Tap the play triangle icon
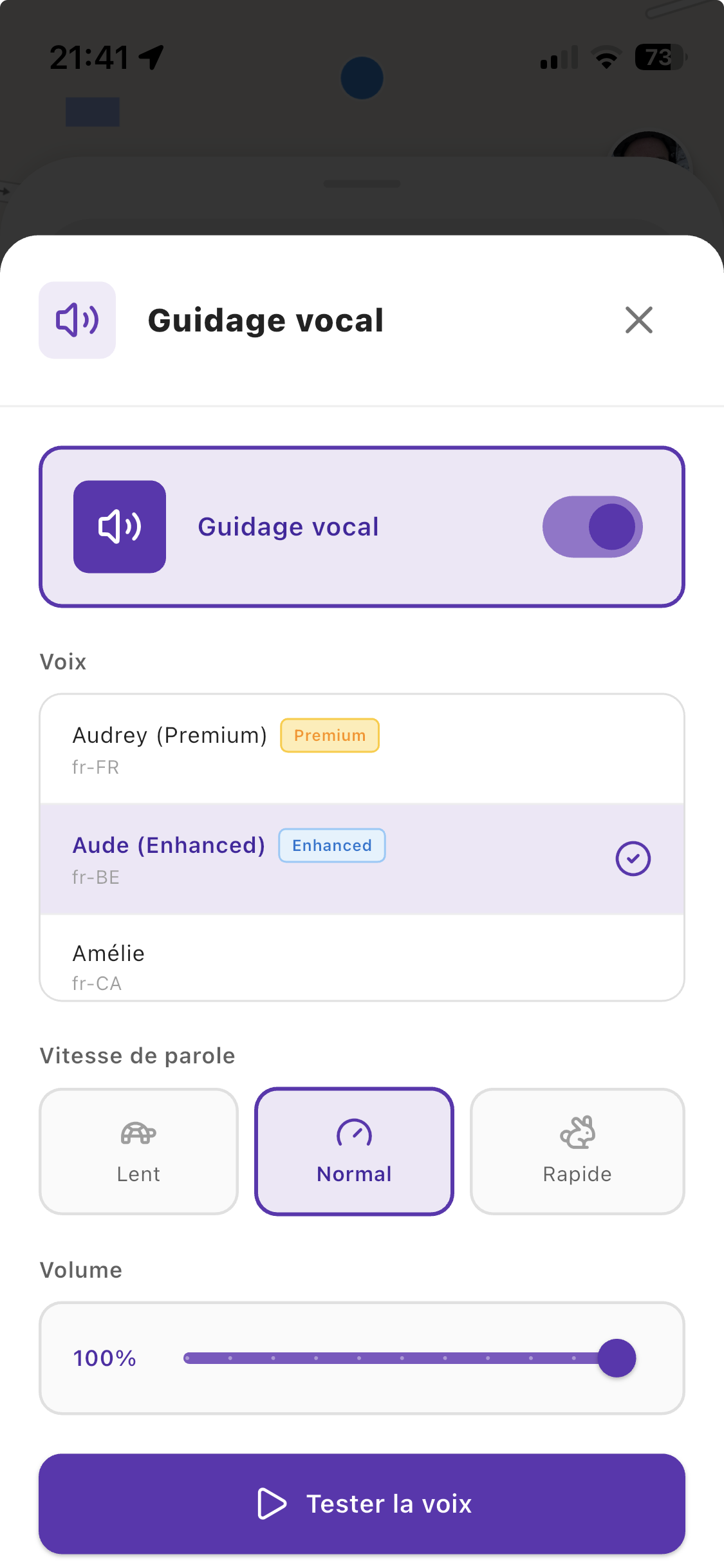 point(272,1504)
